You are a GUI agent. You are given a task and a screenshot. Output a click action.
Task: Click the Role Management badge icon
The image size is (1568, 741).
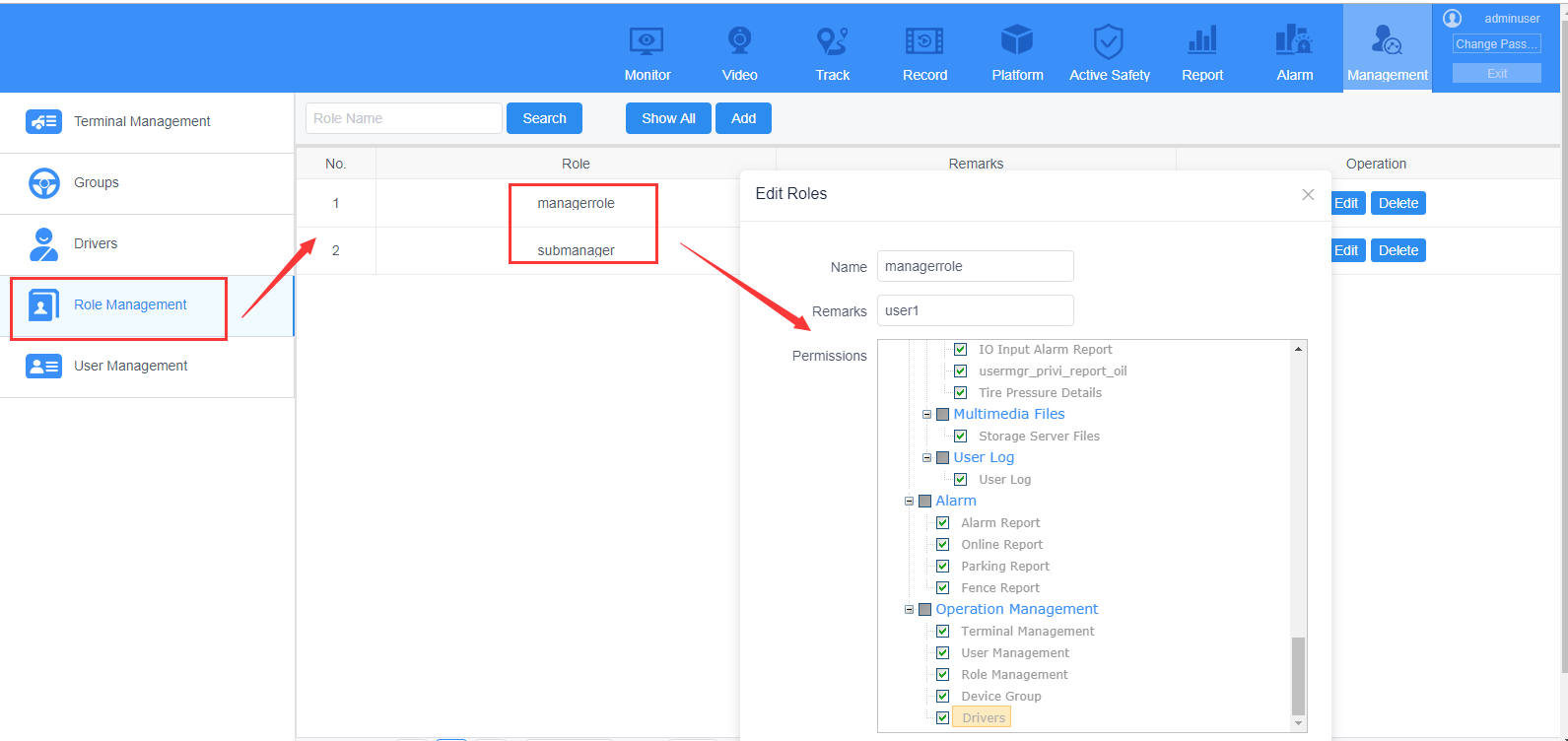coord(43,304)
